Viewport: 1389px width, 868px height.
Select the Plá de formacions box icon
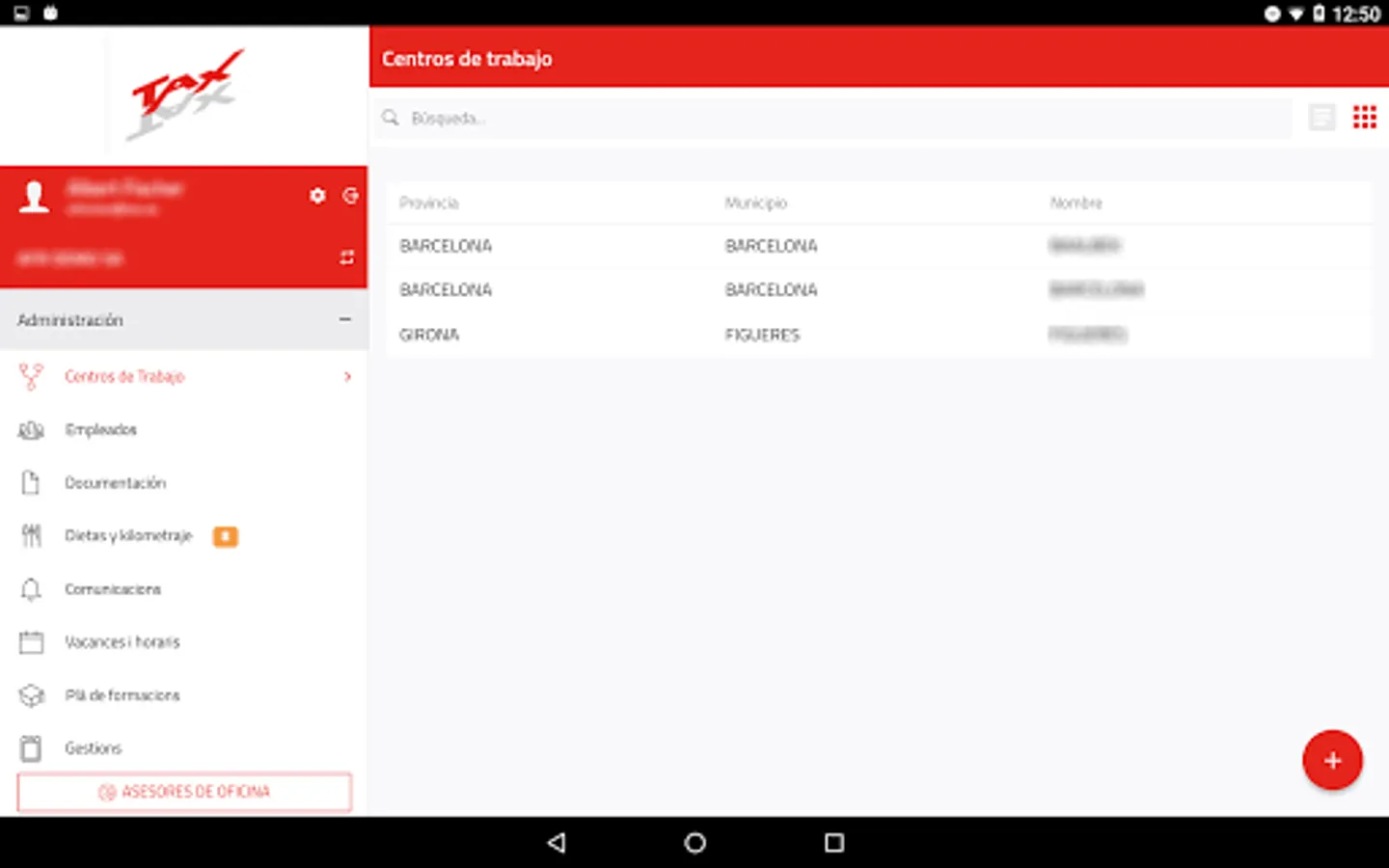[x=30, y=694]
